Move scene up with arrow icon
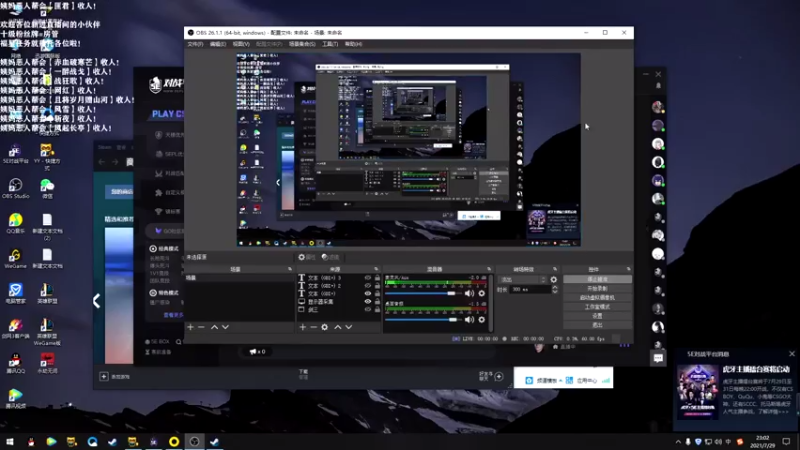The width and height of the screenshot is (800, 450). point(214,327)
